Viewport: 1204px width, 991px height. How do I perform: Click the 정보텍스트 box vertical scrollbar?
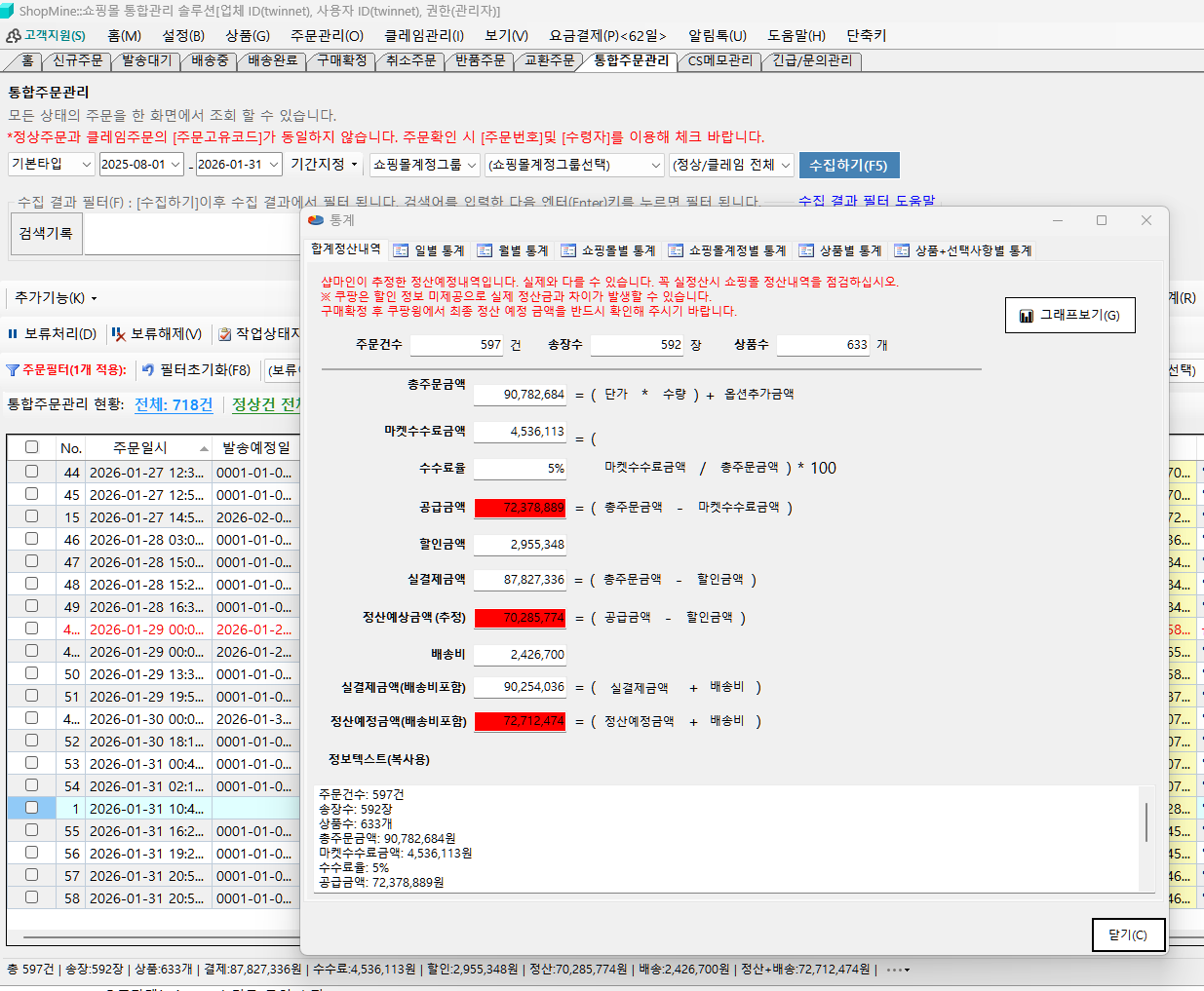pos(1146,823)
